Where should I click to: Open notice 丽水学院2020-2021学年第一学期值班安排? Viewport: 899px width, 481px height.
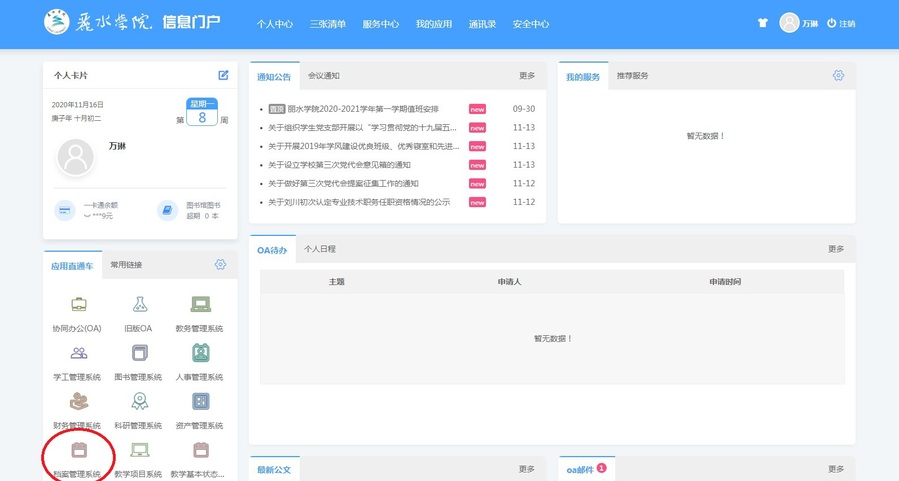(x=363, y=109)
